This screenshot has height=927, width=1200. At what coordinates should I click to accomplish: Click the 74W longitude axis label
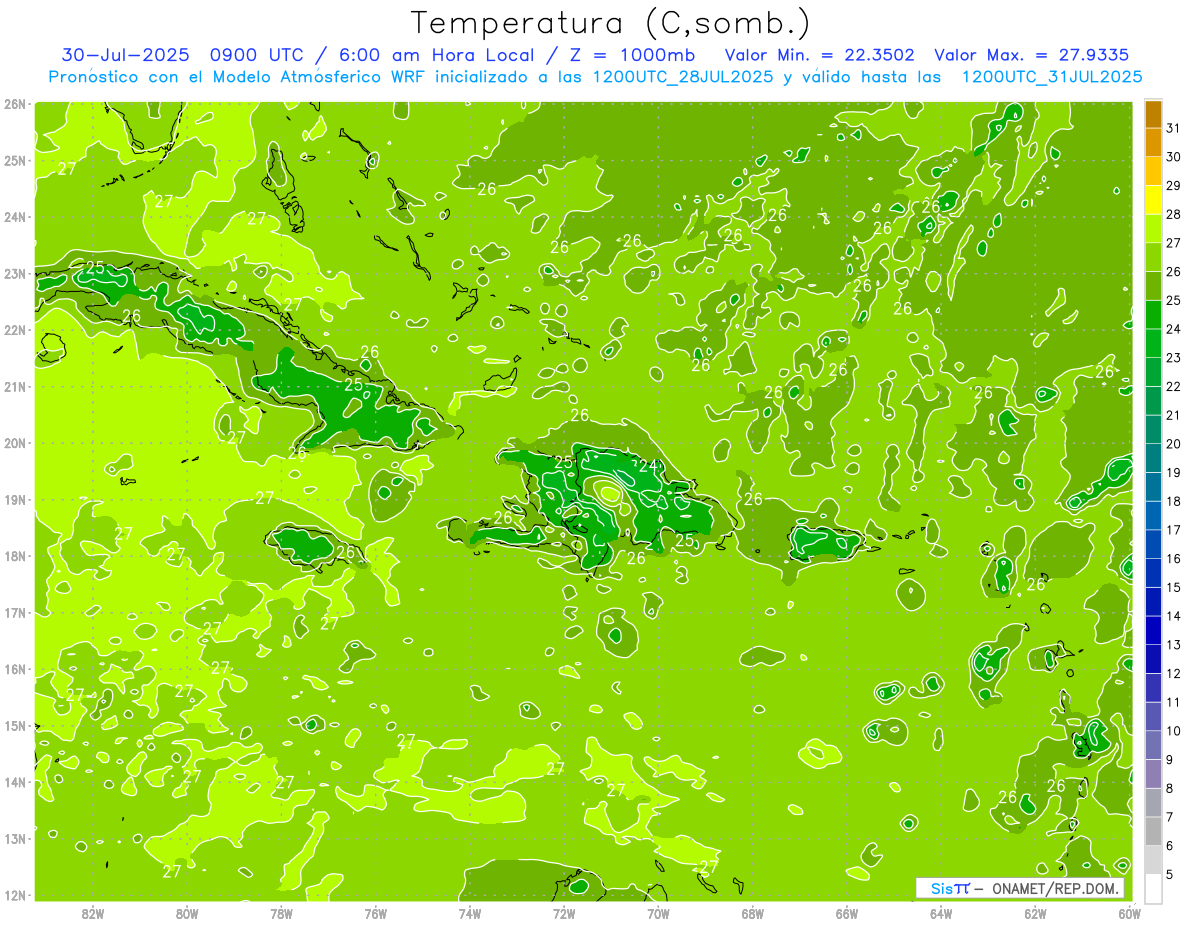coord(469,912)
